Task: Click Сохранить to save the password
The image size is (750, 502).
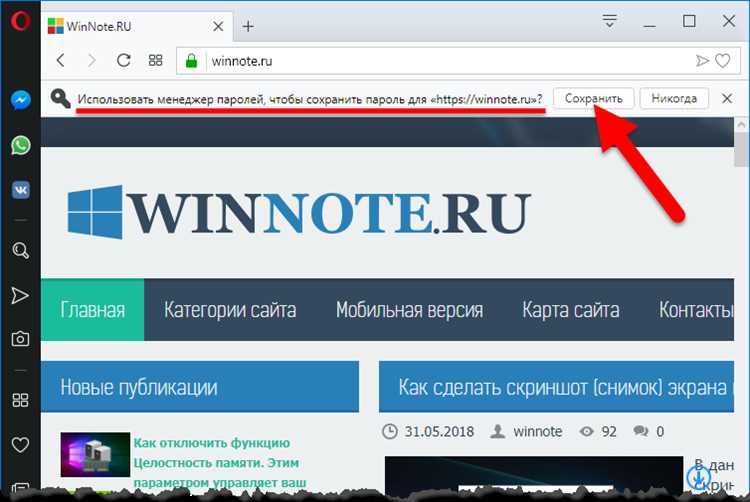Action: (594, 98)
